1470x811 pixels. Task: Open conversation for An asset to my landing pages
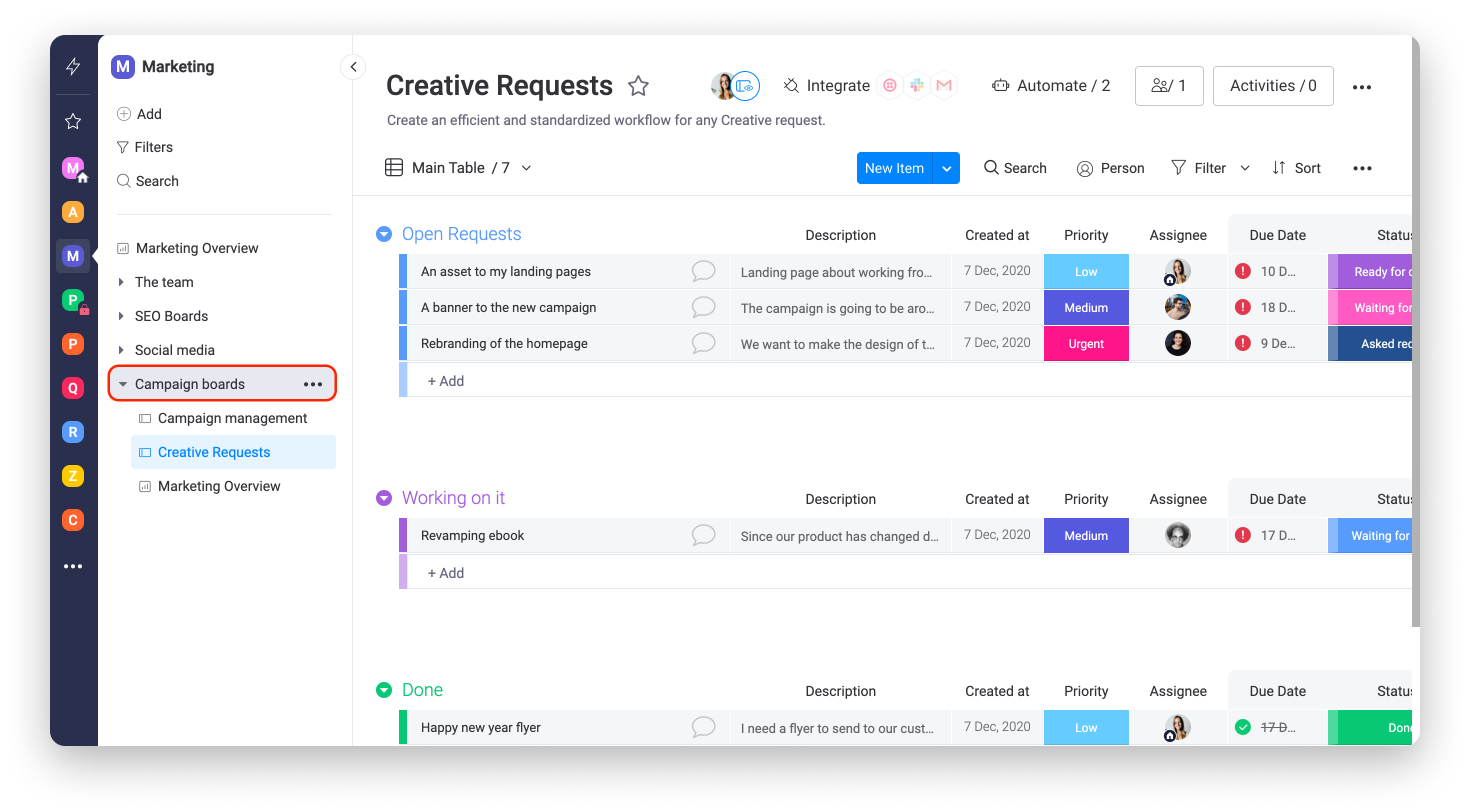704,271
